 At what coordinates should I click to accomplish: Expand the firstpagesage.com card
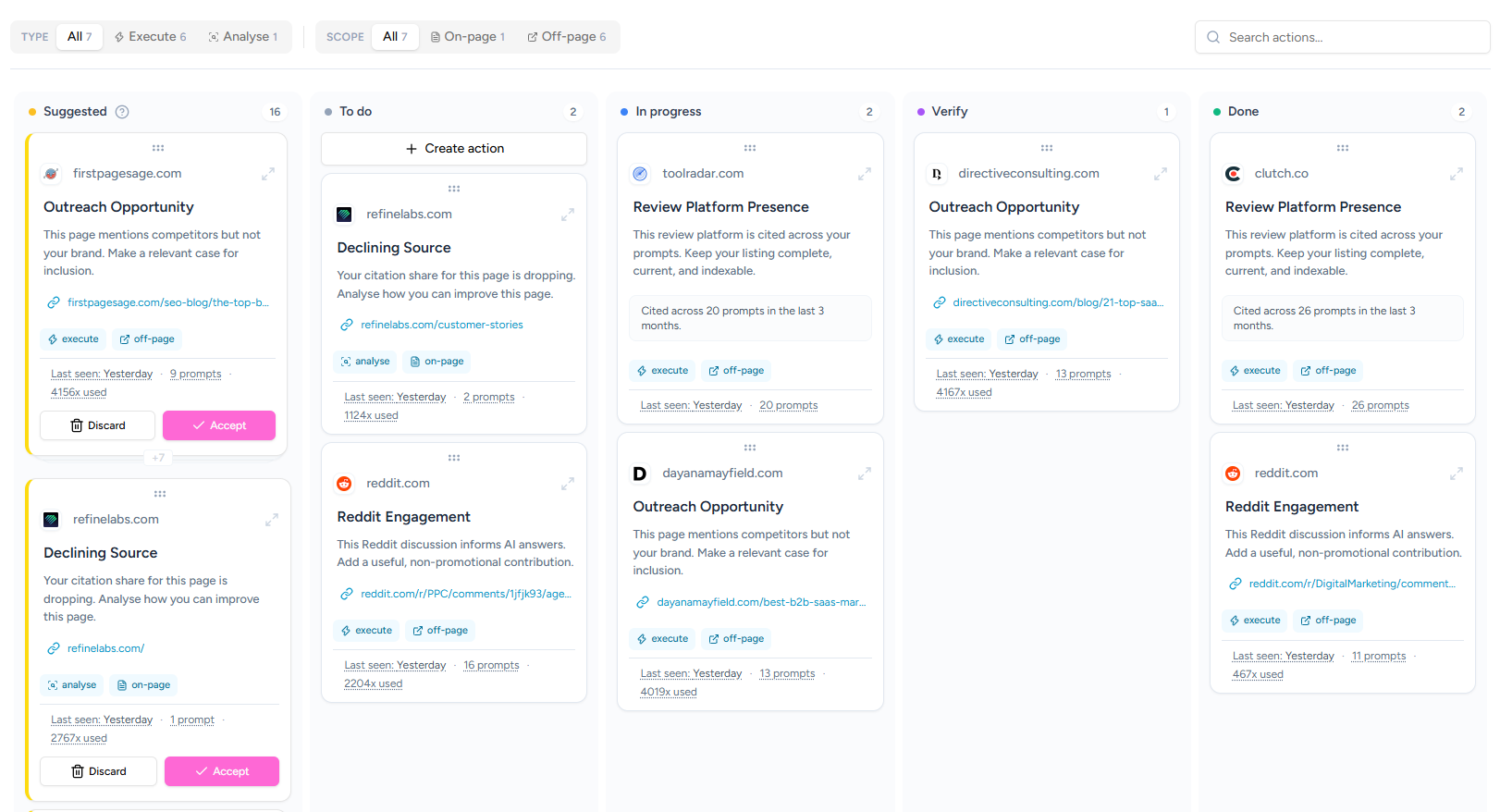click(x=268, y=174)
